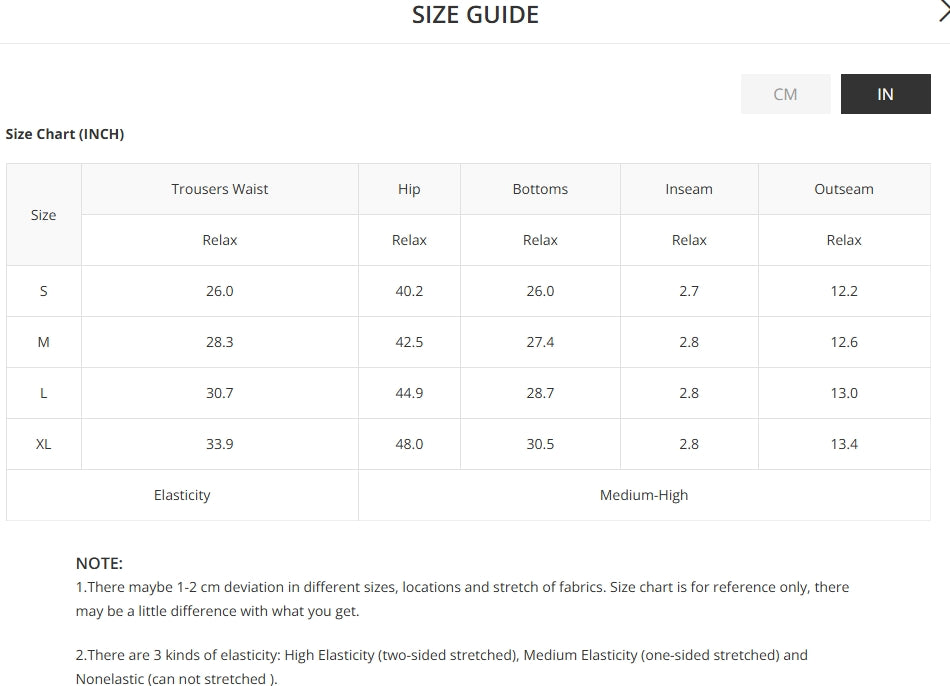Image resolution: width=950 pixels, height=686 pixels.
Task: Click the Bottoms column header
Action: tap(540, 189)
